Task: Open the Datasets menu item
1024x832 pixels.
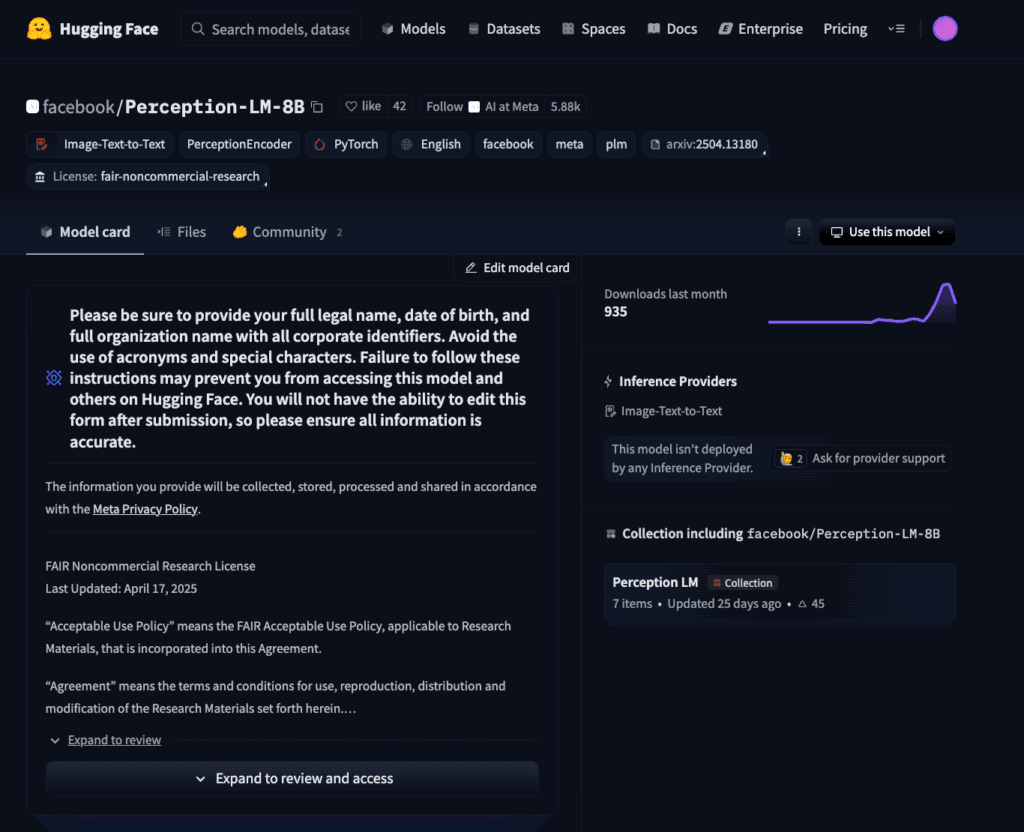Action: [504, 29]
